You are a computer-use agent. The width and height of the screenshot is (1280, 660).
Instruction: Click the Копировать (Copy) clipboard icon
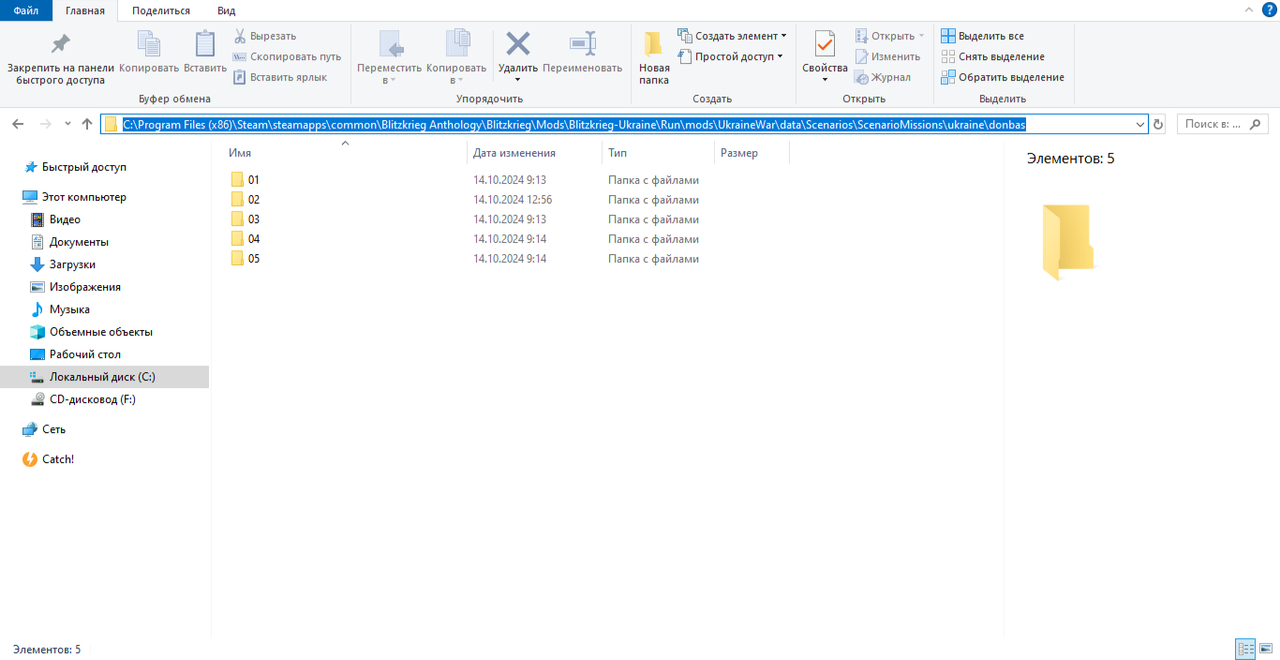pyautogui.click(x=149, y=52)
